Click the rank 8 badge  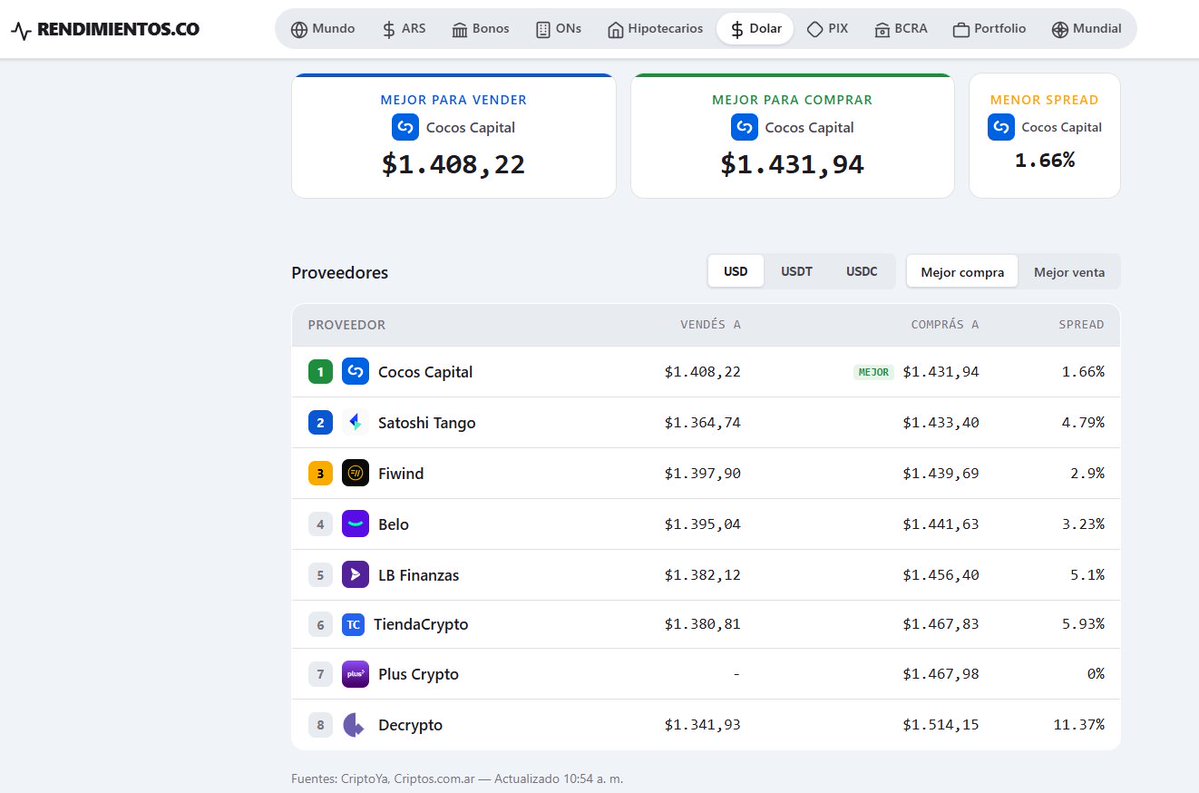point(320,724)
